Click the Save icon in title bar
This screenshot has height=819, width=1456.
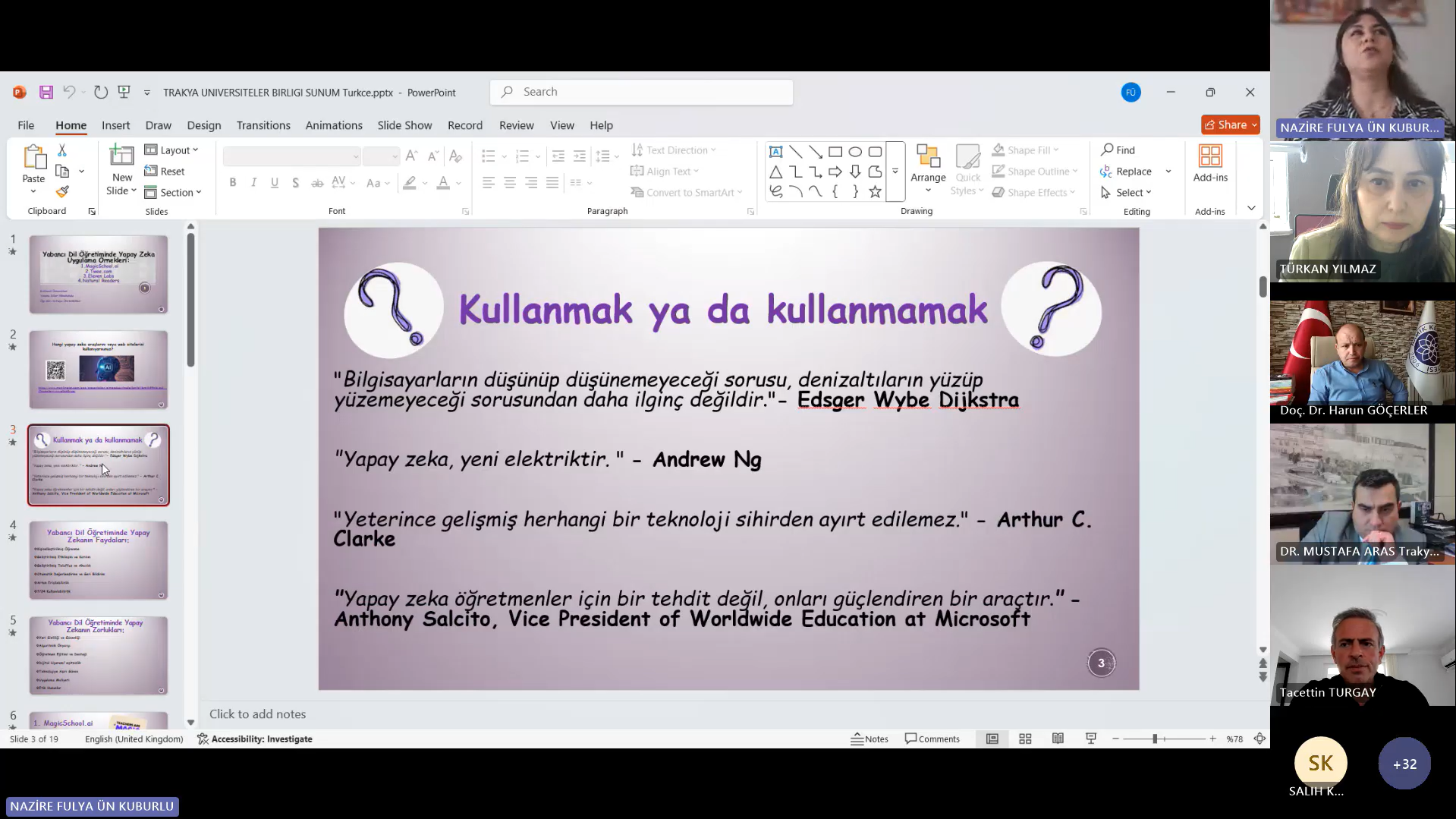tap(46, 93)
